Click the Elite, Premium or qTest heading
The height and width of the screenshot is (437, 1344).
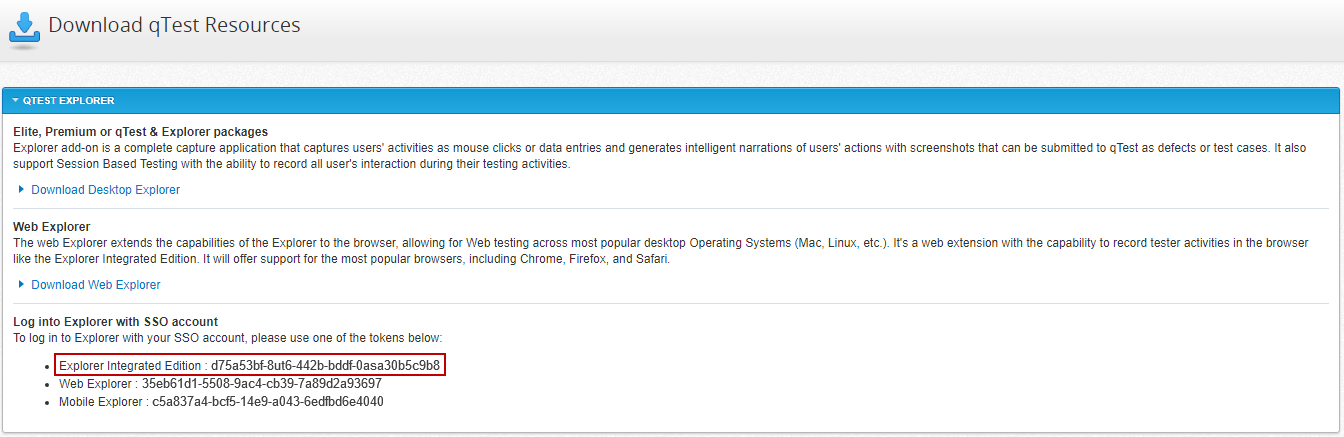click(140, 132)
